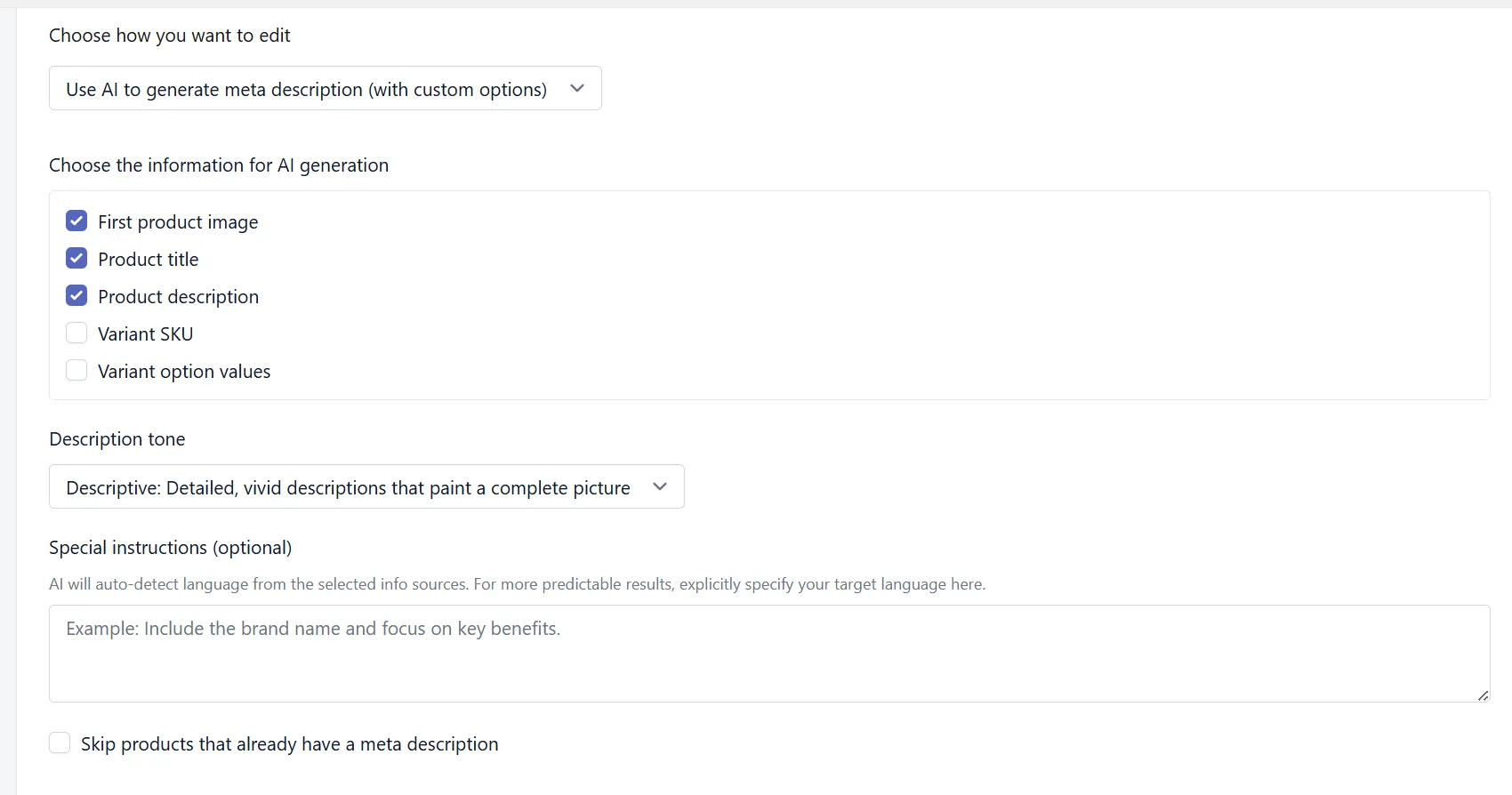Click the 'Product description' label text
The height and width of the screenshot is (795, 1512).
(179, 296)
